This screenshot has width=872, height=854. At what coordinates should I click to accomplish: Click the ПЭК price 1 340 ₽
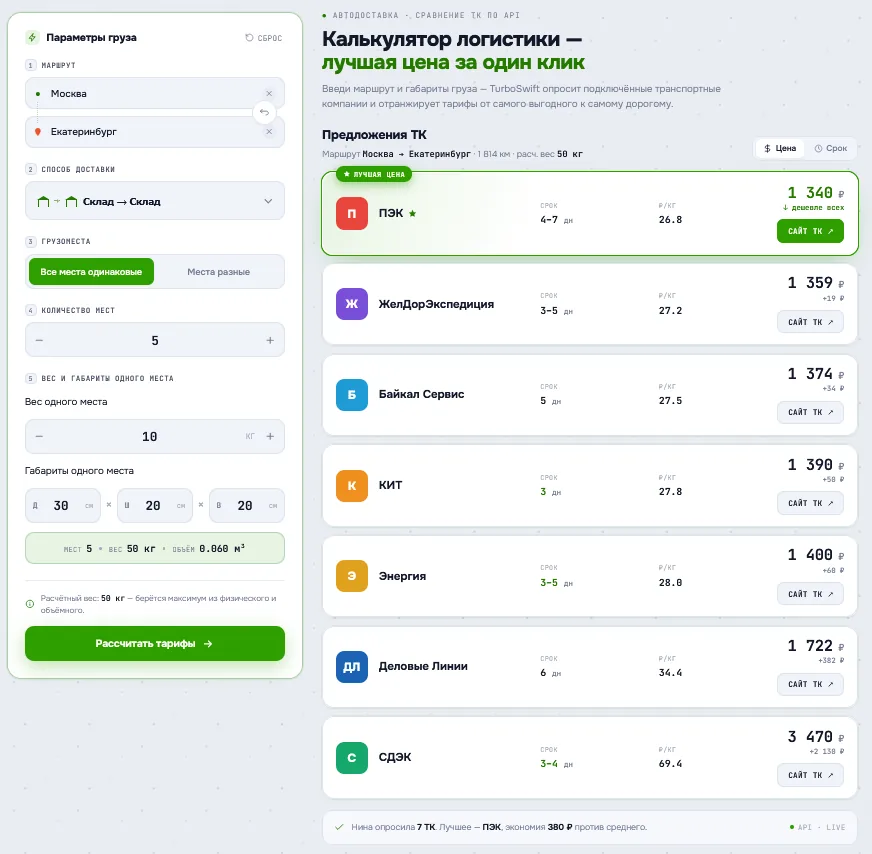click(816, 193)
